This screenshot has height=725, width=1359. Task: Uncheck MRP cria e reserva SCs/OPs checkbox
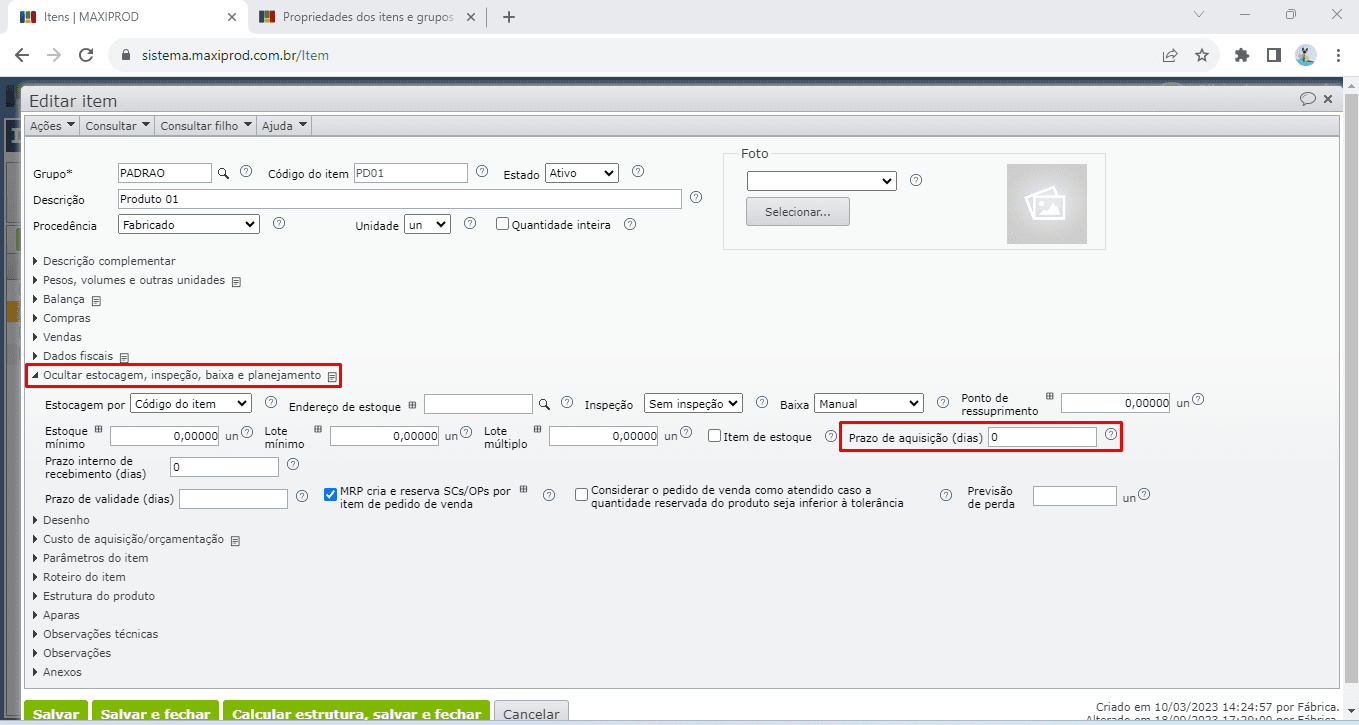(331, 494)
